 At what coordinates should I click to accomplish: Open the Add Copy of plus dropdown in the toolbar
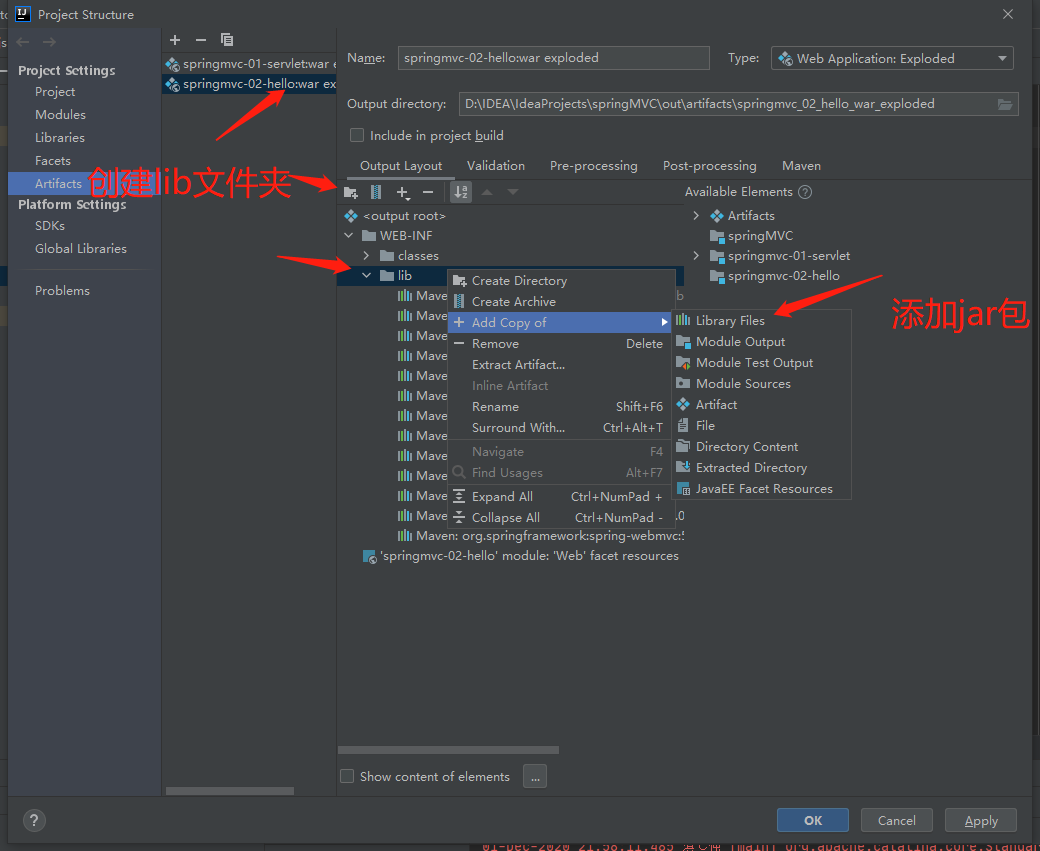(x=403, y=192)
